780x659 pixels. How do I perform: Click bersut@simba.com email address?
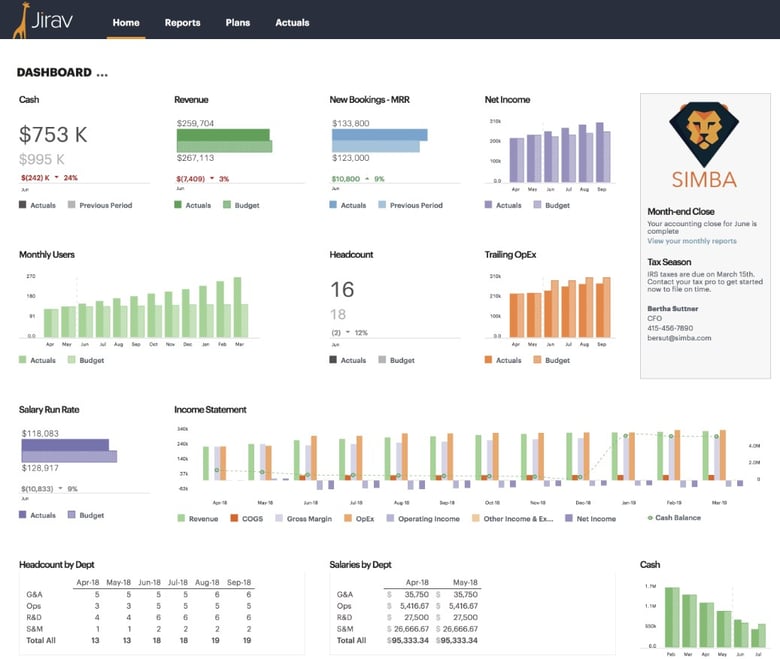[679, 338]
